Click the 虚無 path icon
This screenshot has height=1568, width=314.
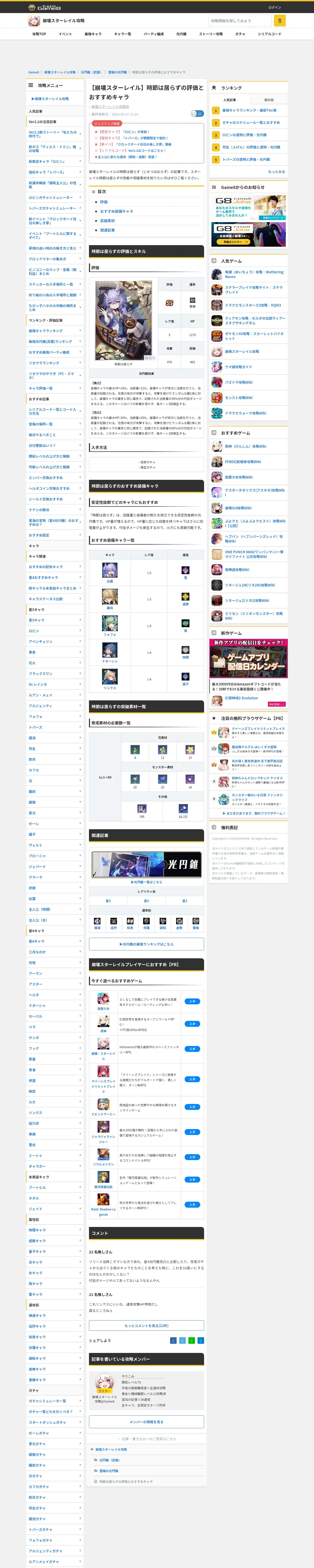point(179,921)
